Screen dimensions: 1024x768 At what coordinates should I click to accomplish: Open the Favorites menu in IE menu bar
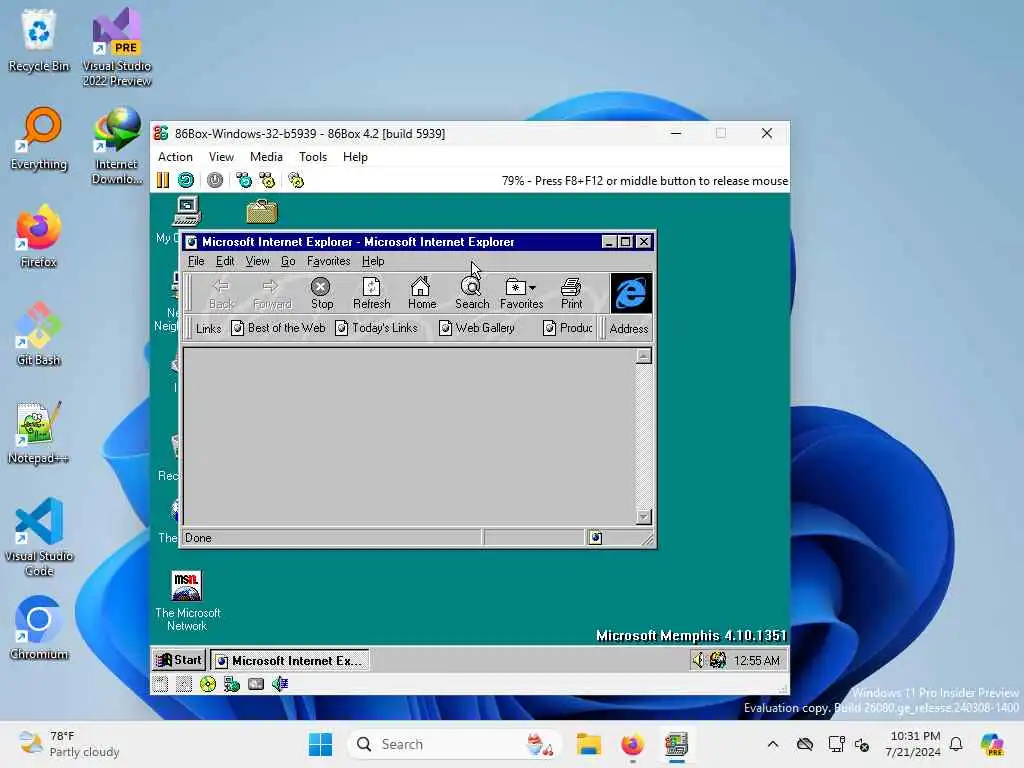(328, 261)
